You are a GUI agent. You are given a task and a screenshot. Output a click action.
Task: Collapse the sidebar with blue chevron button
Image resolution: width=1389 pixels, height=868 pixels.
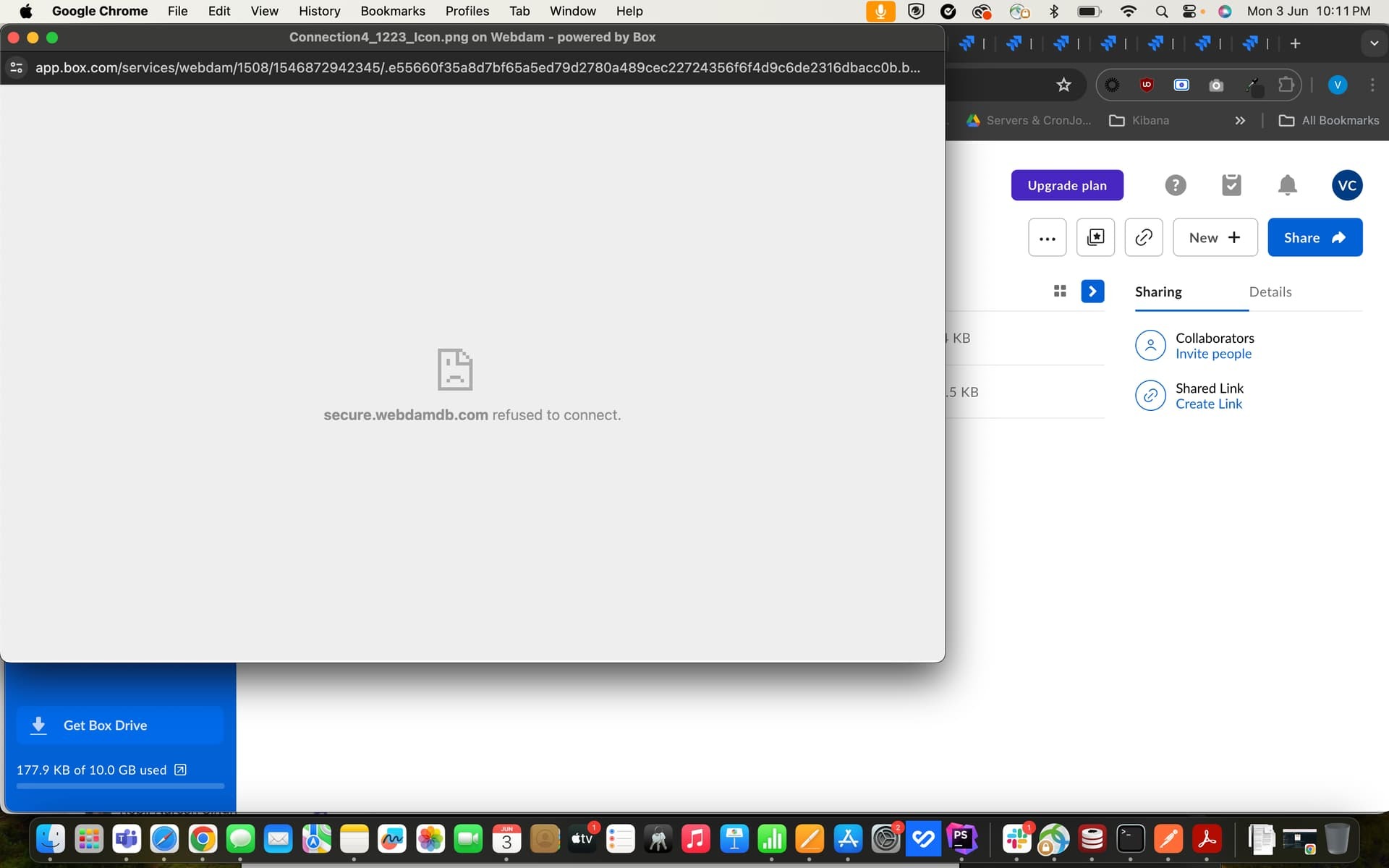click(x=1092, y=292)
